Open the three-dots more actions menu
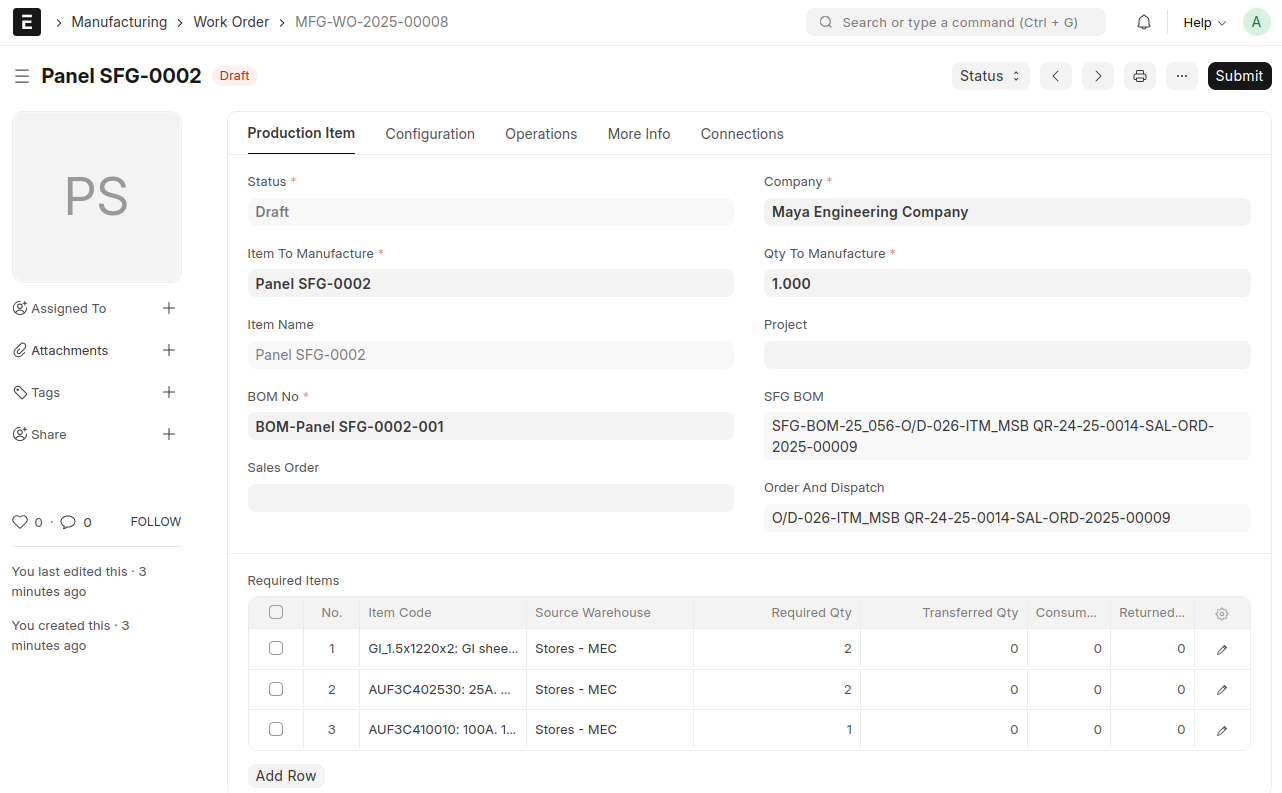This screenshot has width=1282, height=793. click(x=1182, y=76)
